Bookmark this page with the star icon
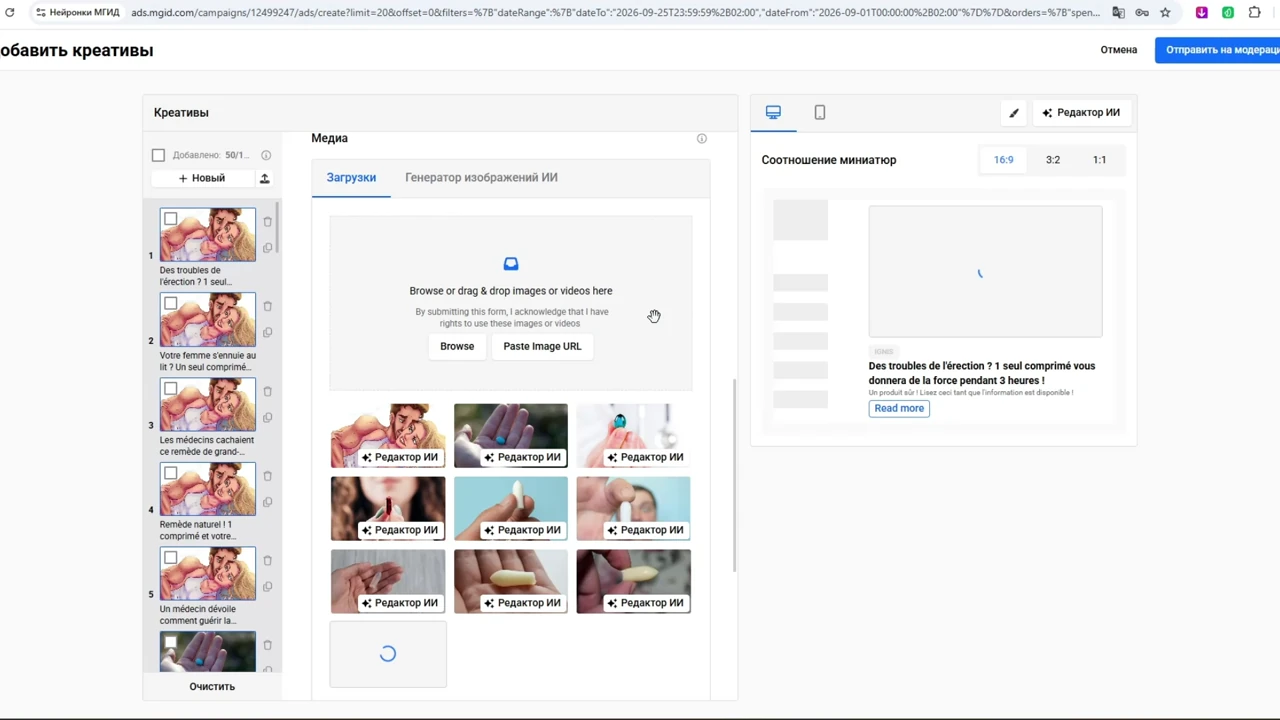 (x=1165, y=13)
